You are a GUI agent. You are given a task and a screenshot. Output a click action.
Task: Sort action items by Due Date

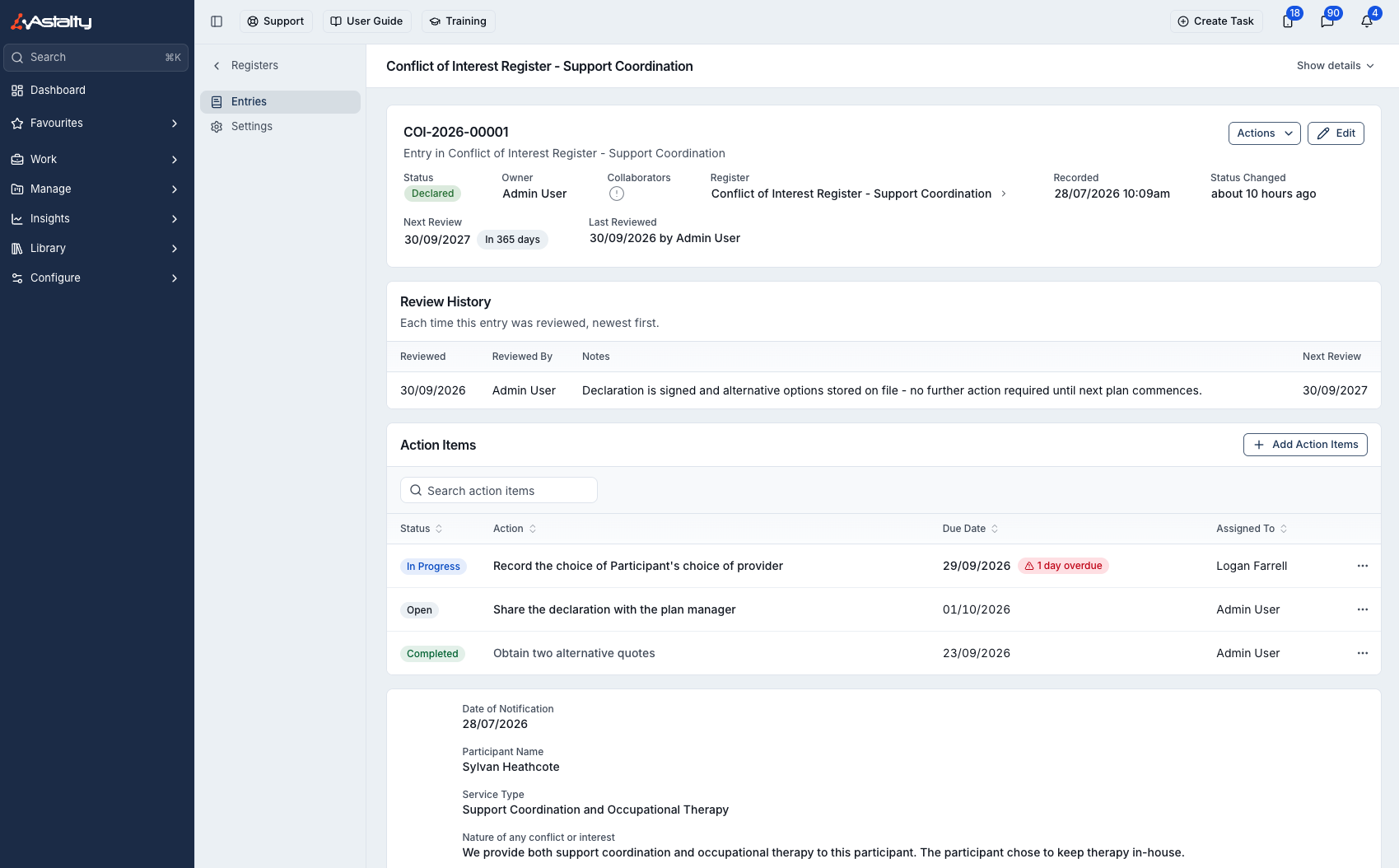[x=970, y=529]
